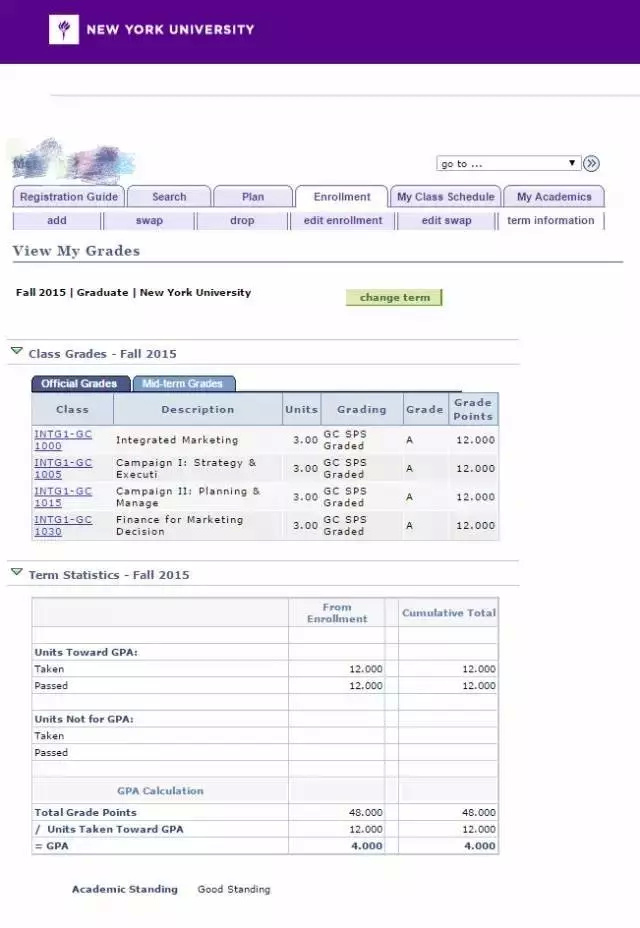Open the edit enrollment sub-tab
Screen dimensions: 640x928
(343, 220)
